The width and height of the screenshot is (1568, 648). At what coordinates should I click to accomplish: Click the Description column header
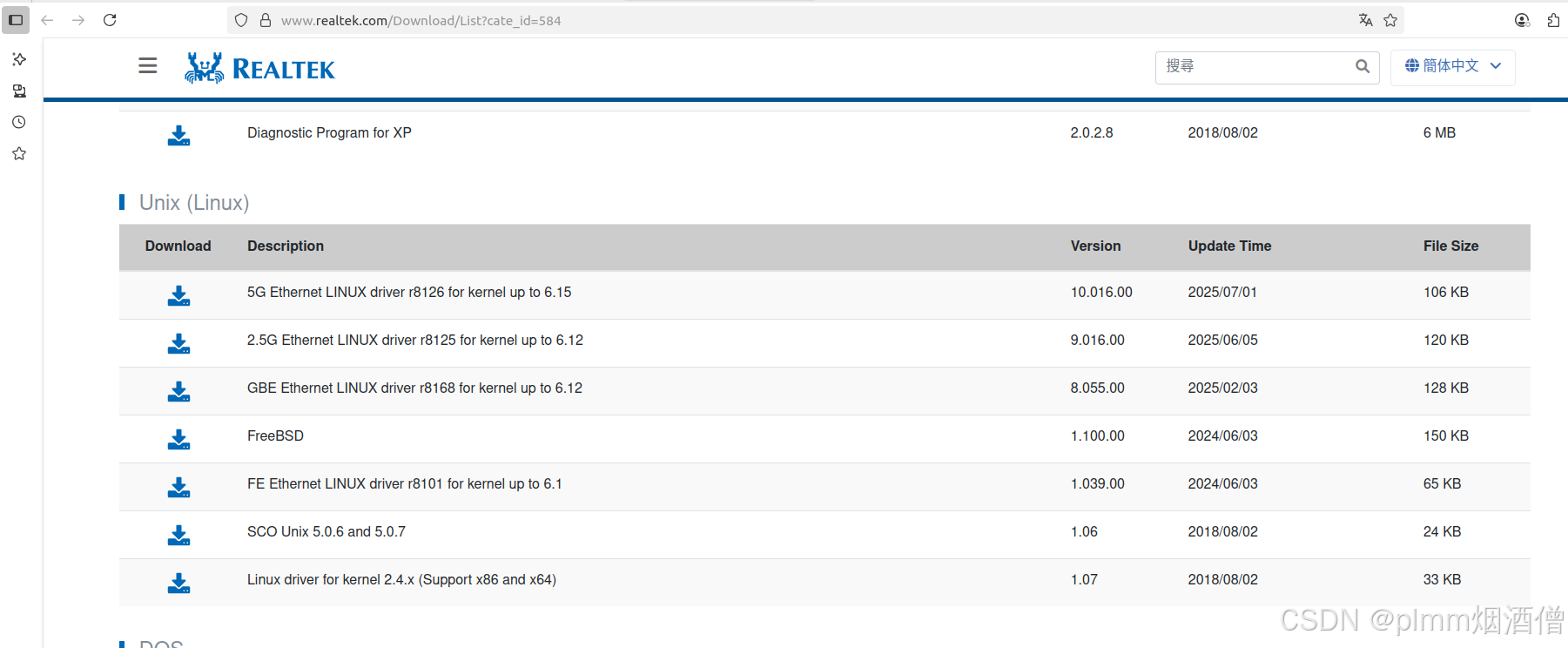coord(286,246)
